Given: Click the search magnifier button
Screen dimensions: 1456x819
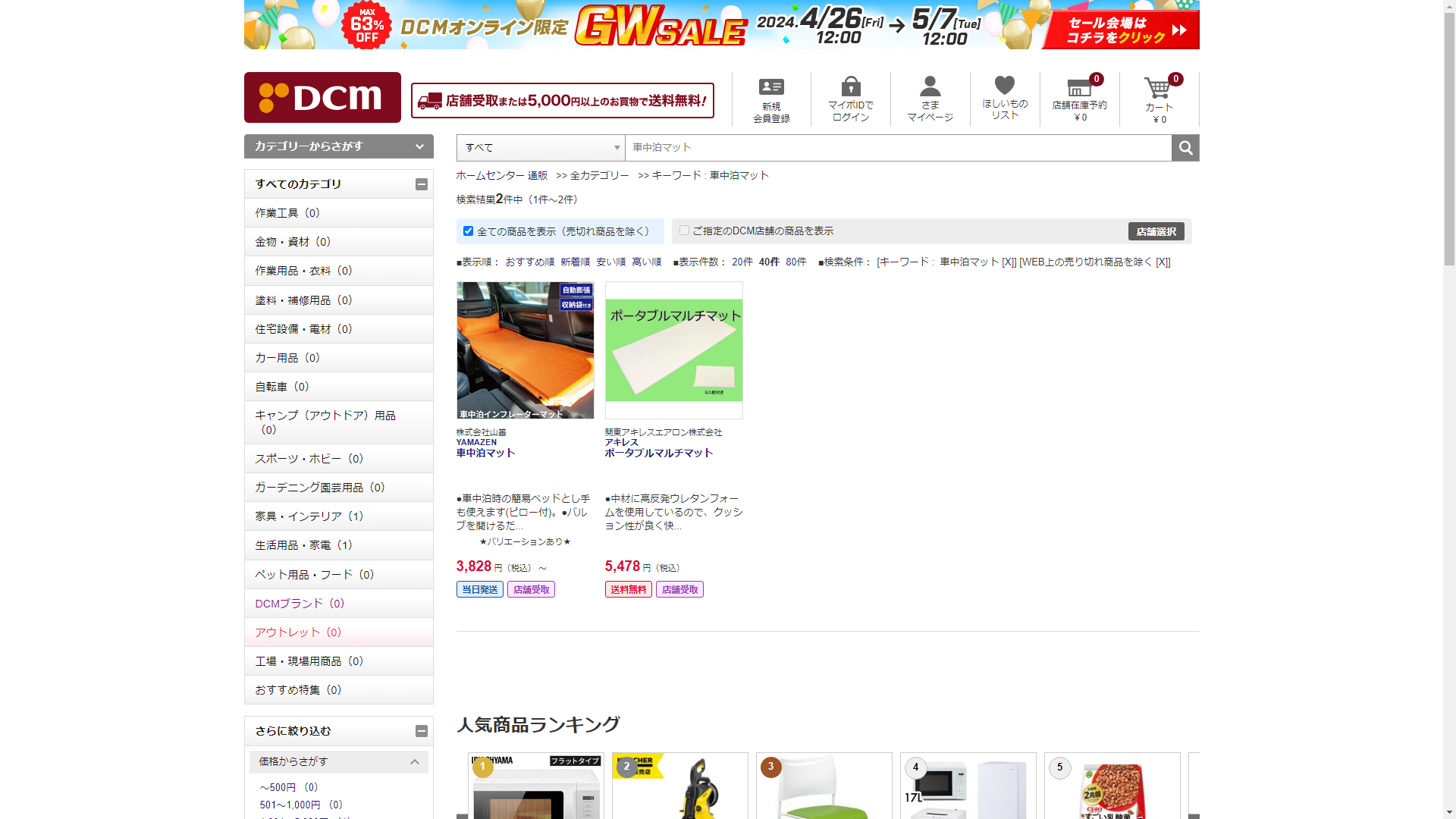Looking at the screenshot, I should [1185, 148].
